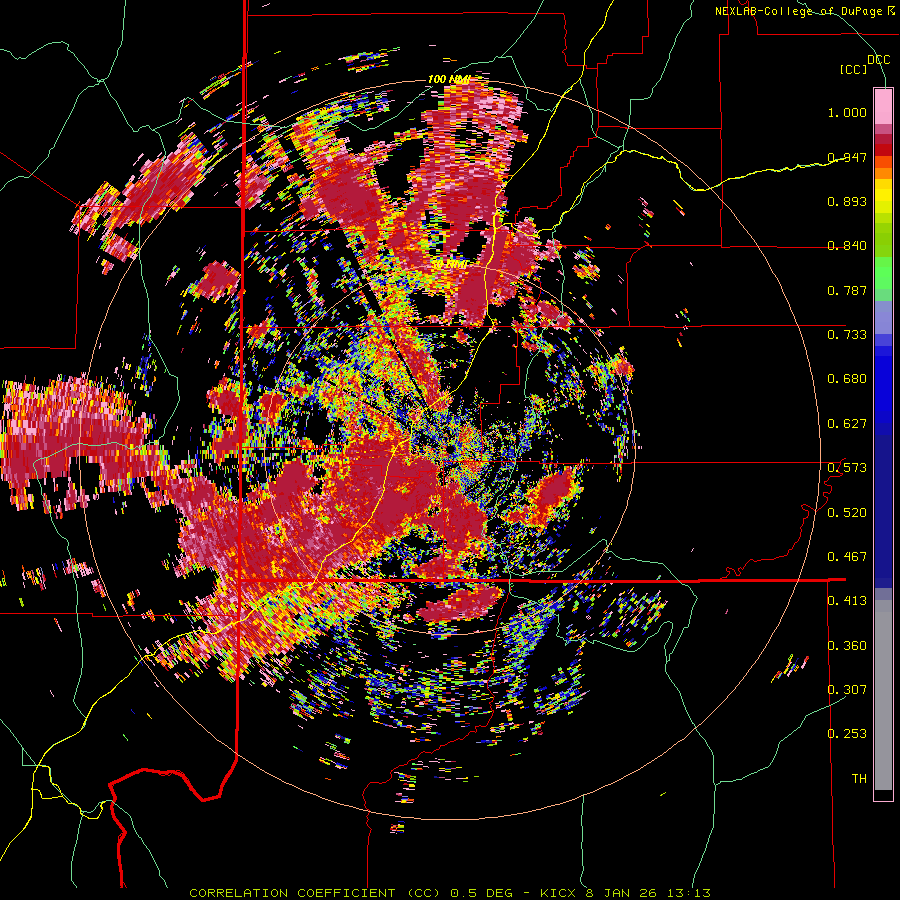The image size is (900, 900).
Task: Click the 0.520 color scale value
Action: (847, 513)
